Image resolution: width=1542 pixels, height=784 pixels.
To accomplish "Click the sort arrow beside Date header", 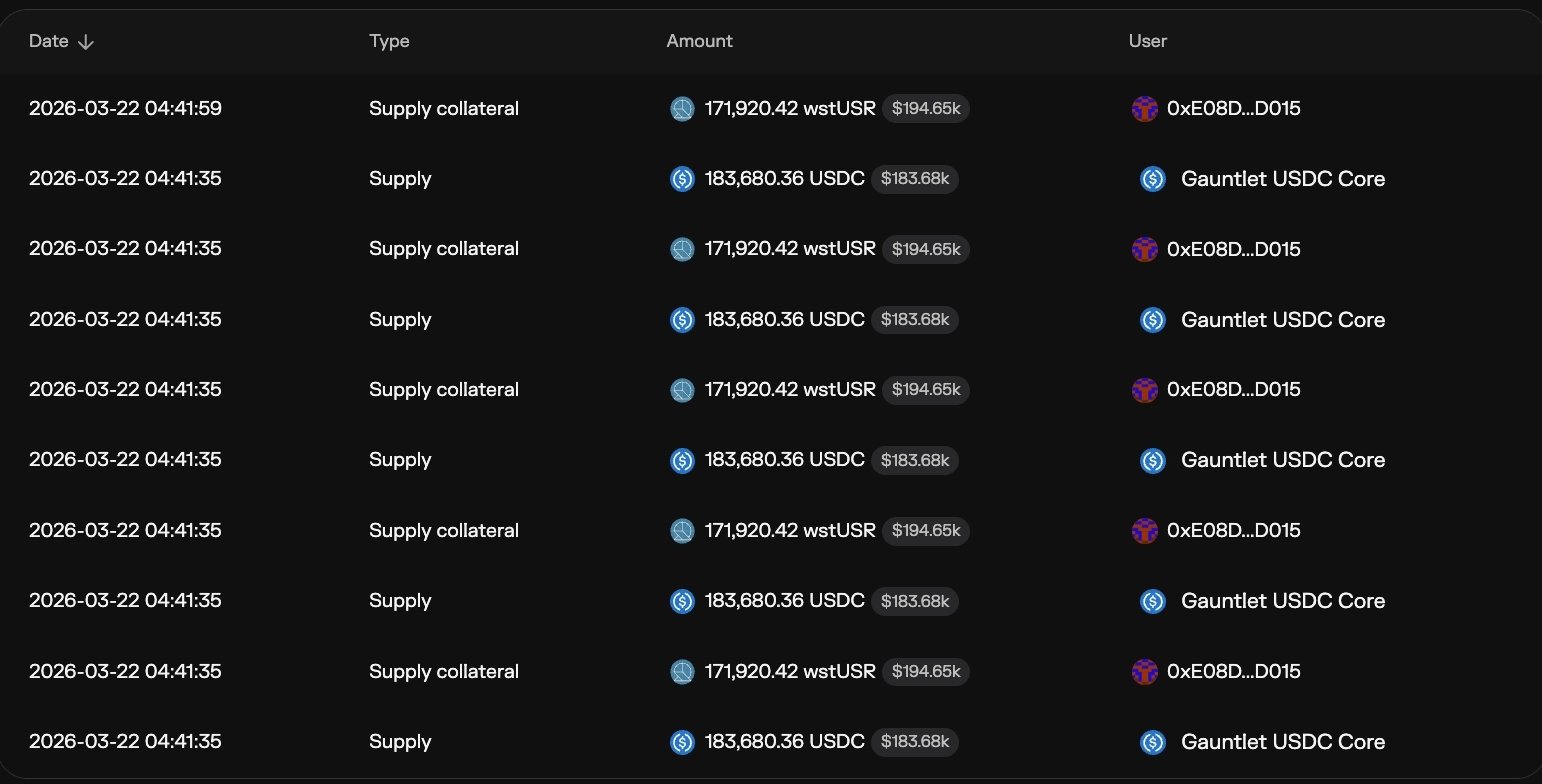I will click(86, 42).
